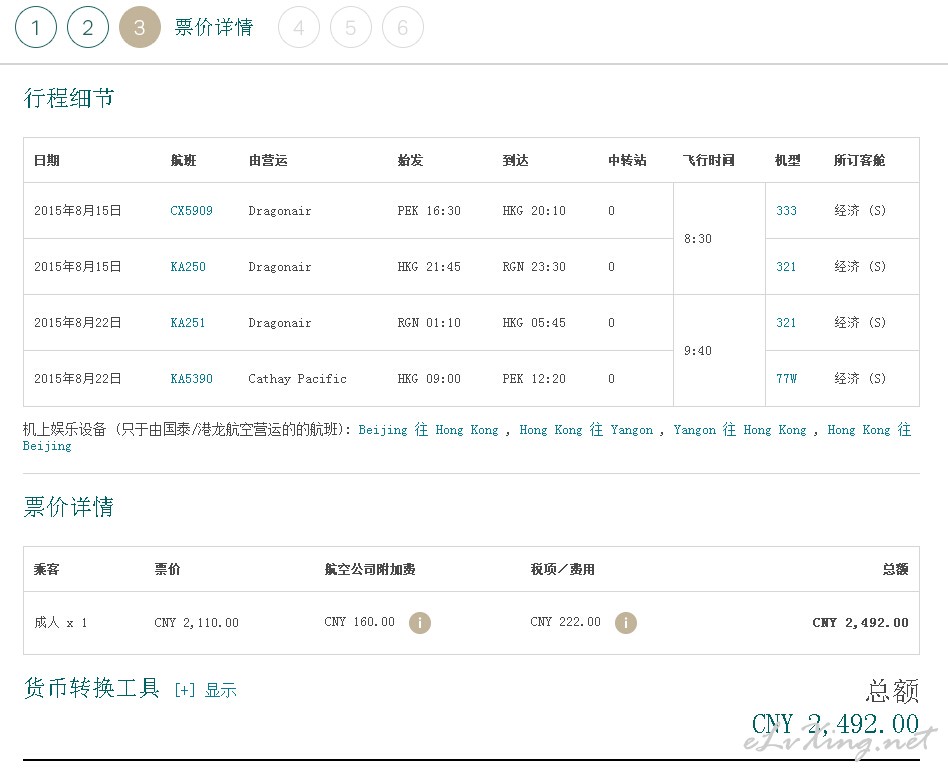Screen dimensions: 948x774
Task: Open aircraft type 321 link for KA250
Action: [786, 267]
